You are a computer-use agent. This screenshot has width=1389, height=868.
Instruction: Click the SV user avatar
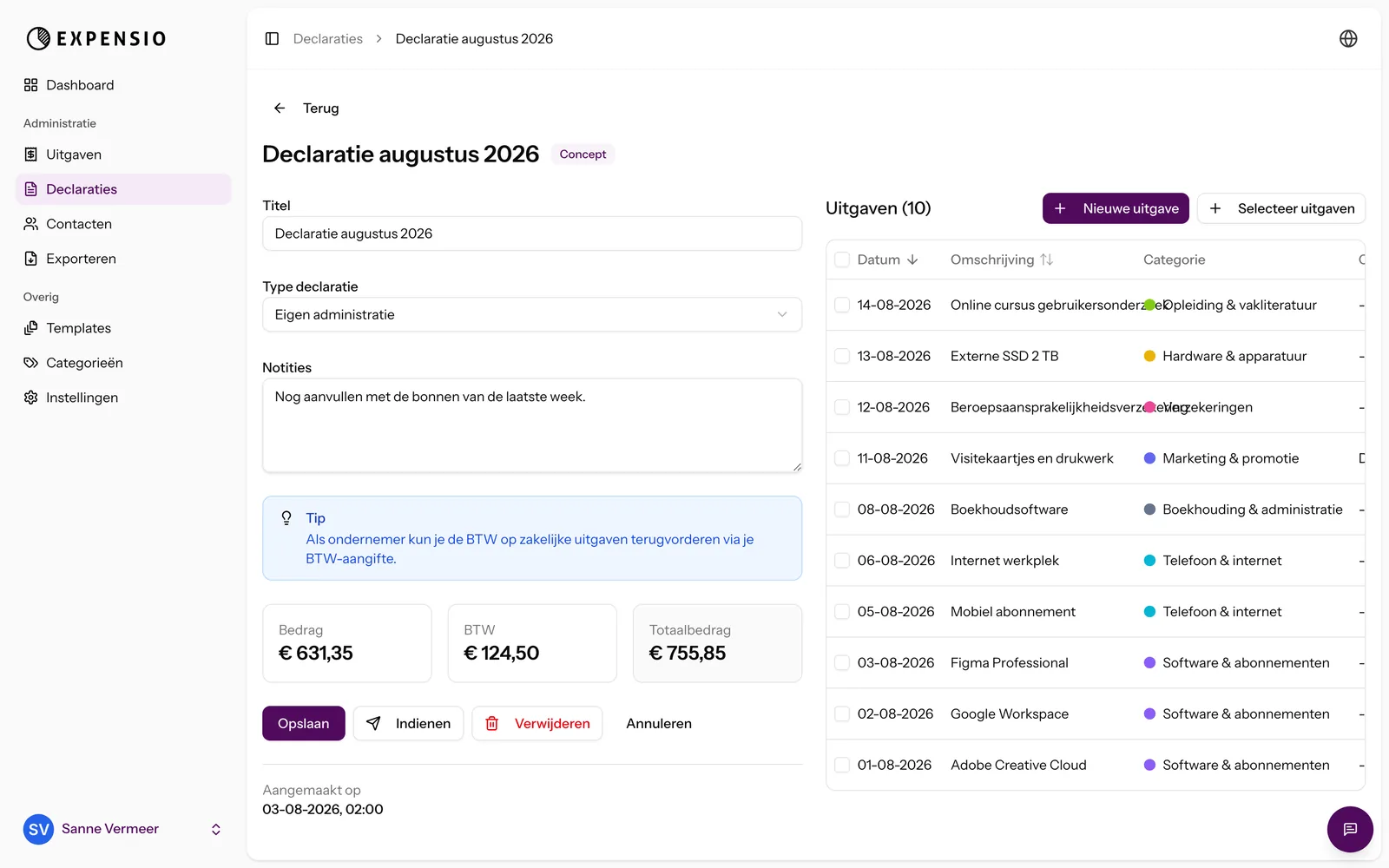tap(38, 829)
